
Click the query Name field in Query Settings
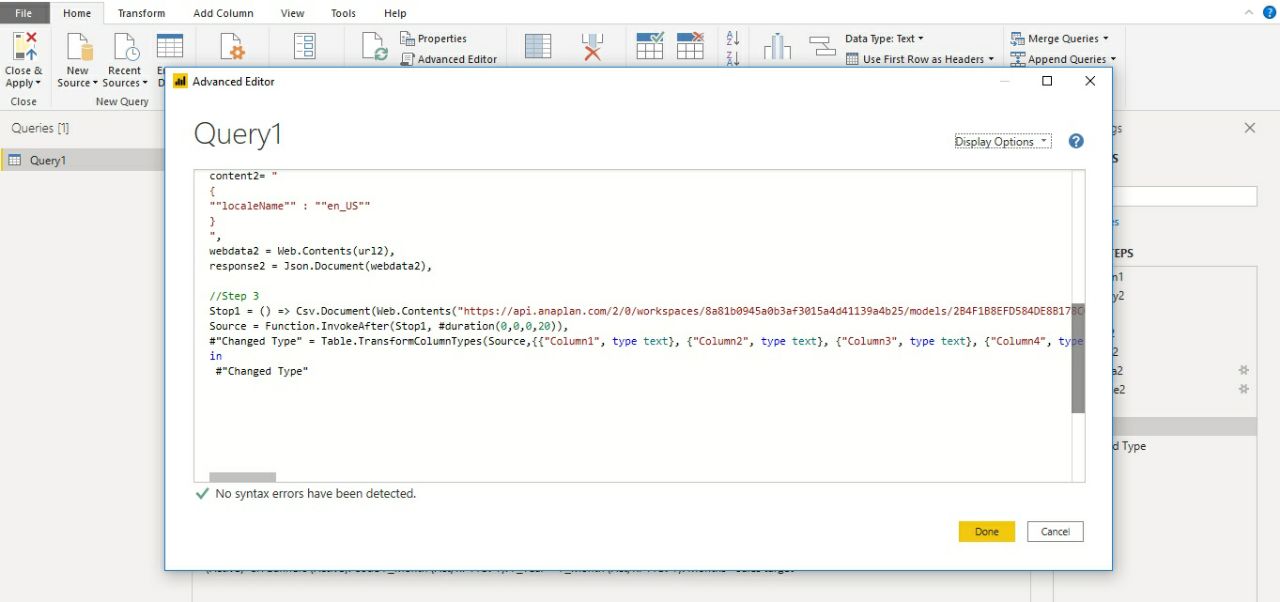[x=1184, y=196]
